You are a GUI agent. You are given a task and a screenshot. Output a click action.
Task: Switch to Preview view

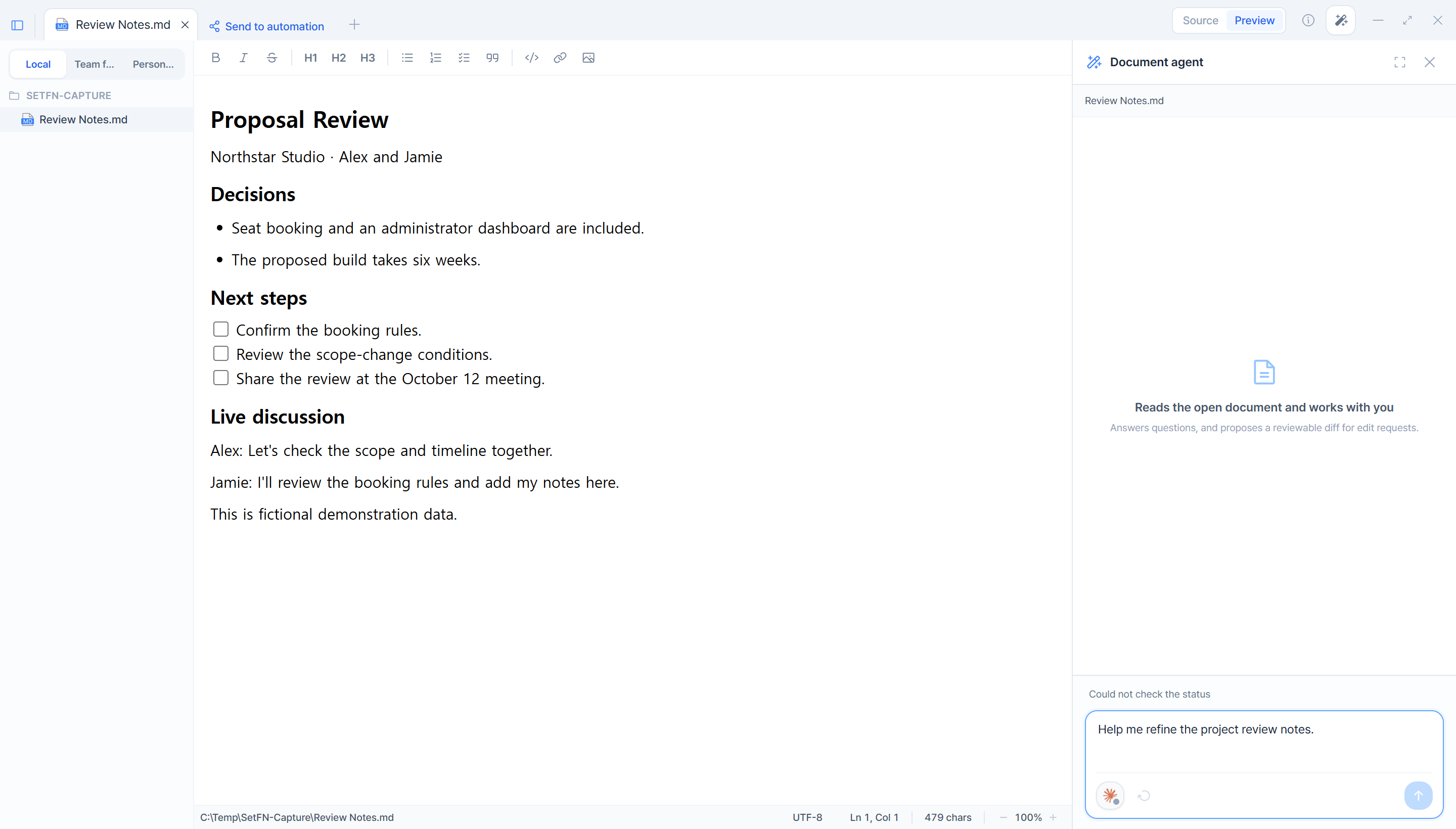[1254, 21]
